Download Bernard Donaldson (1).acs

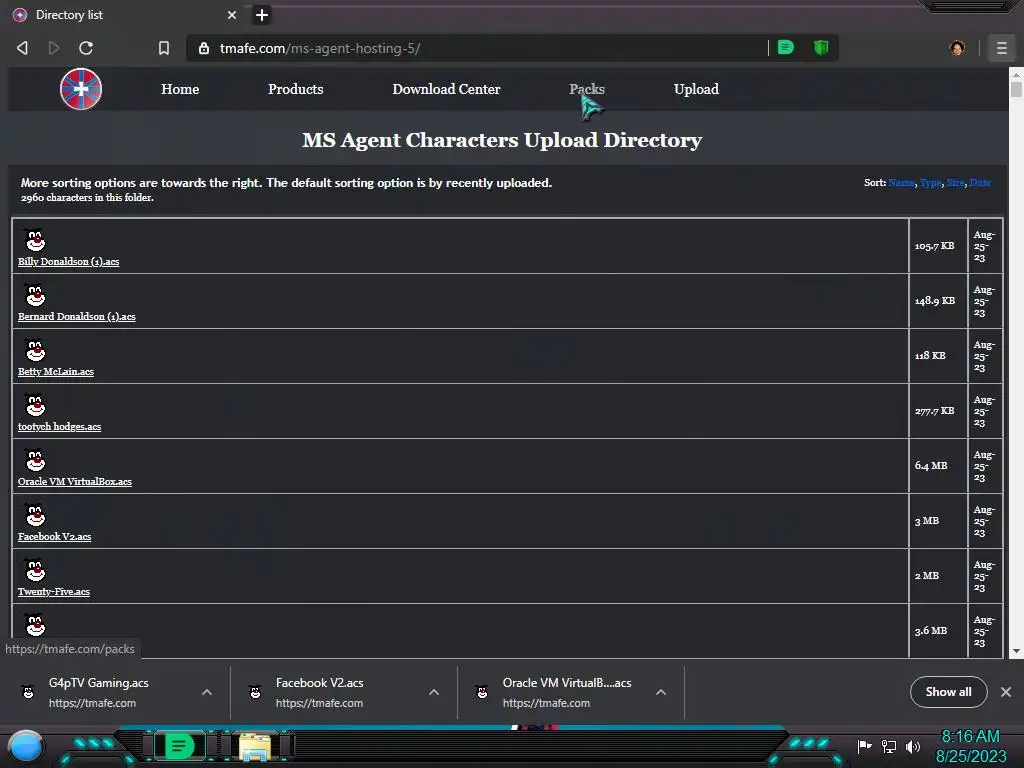[x=76, y=316]
